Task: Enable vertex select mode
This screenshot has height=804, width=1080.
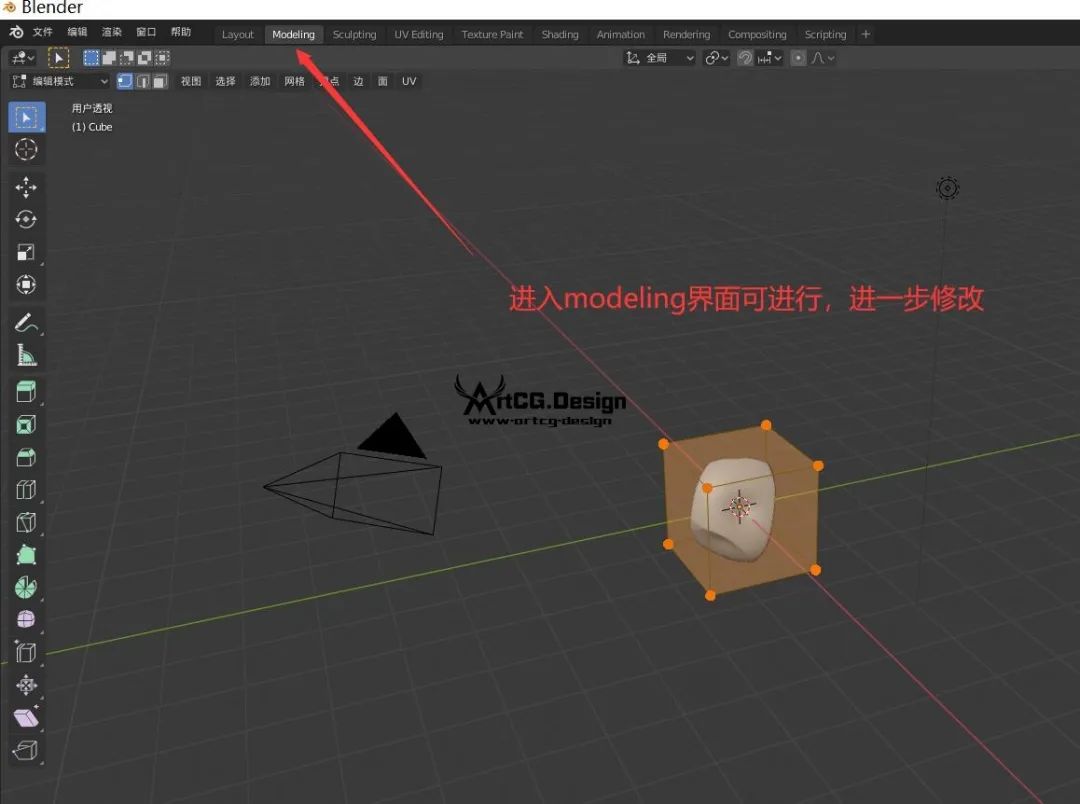Action: pos(125,81)
